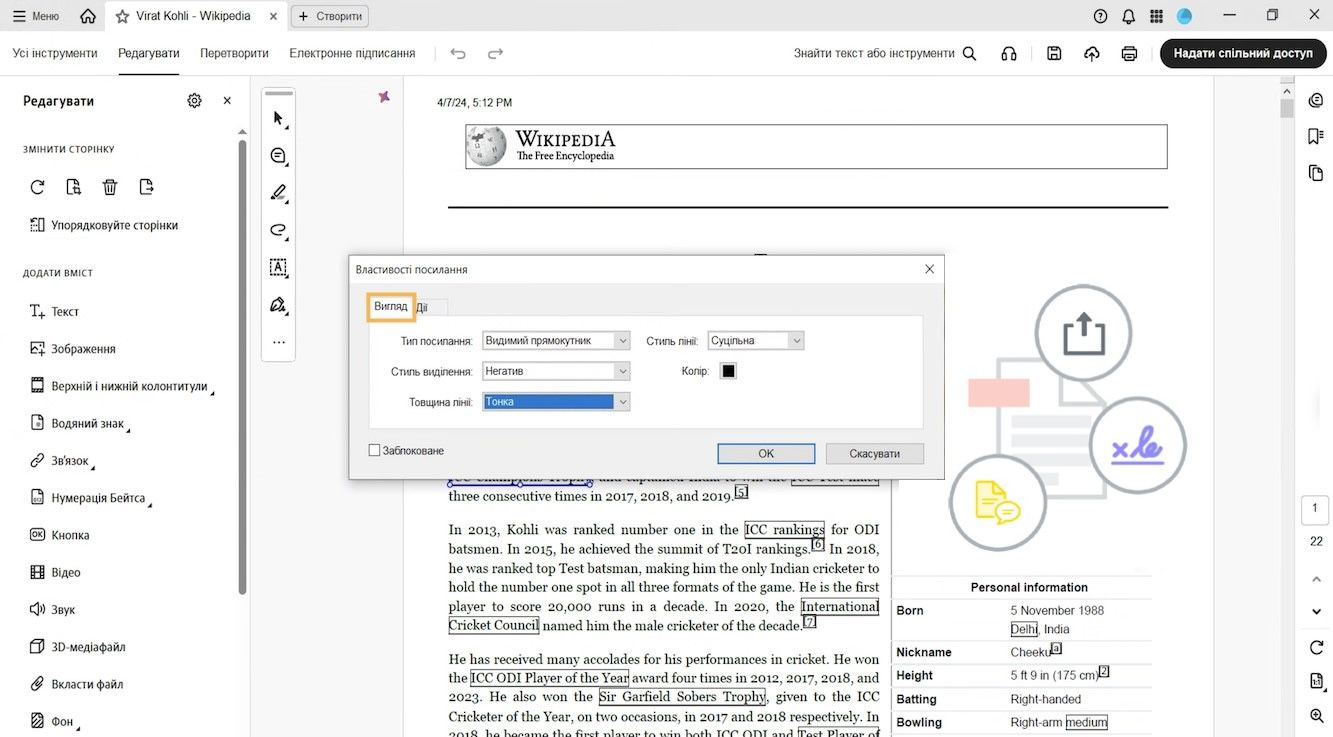The height and width of the screenshot is (737, 1333).
Task: Open more tools ellipsis in toolbar
Action: [x=279, y=342]
